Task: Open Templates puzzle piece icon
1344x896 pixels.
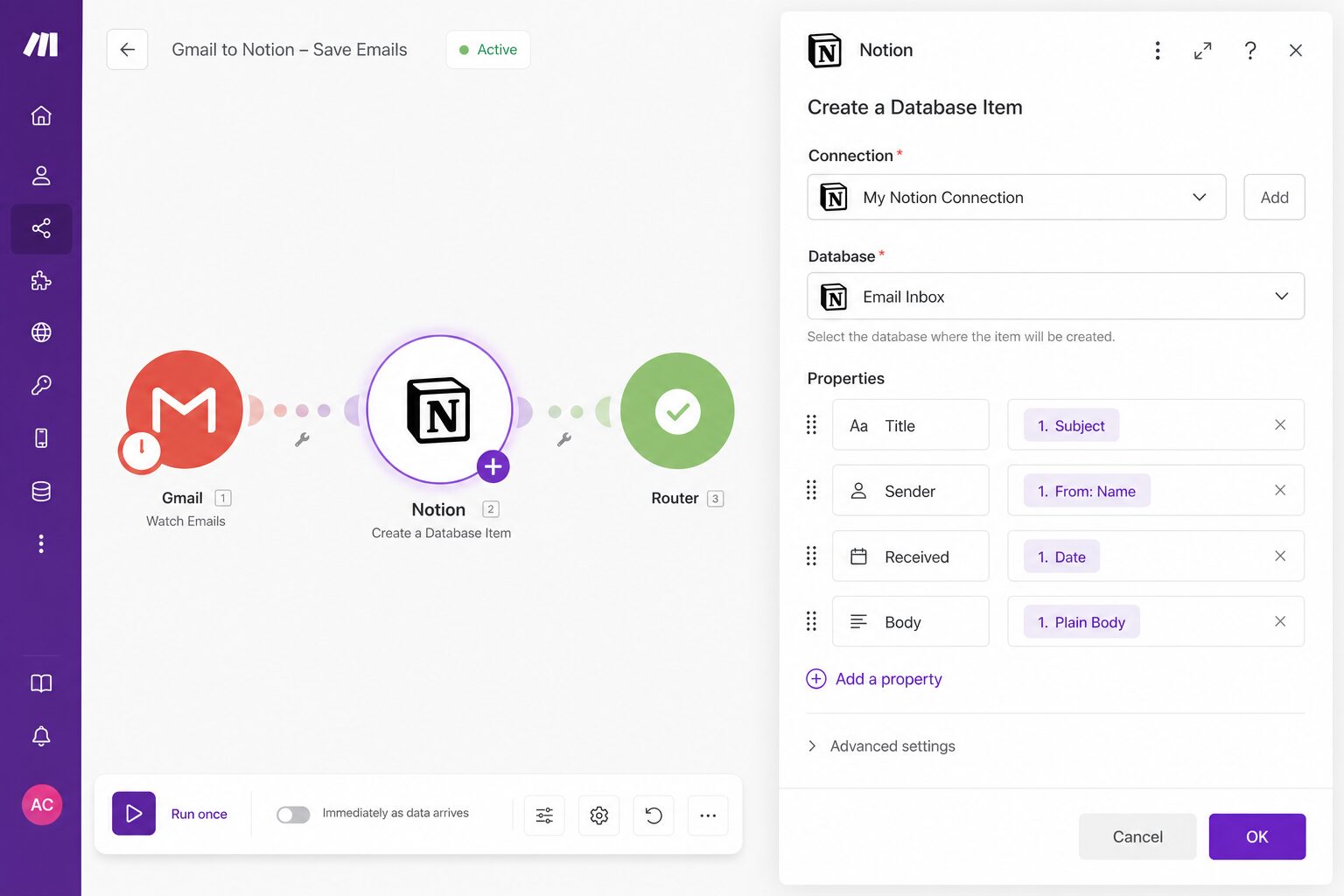Action: pyautogui.click(x=41, y=280)
